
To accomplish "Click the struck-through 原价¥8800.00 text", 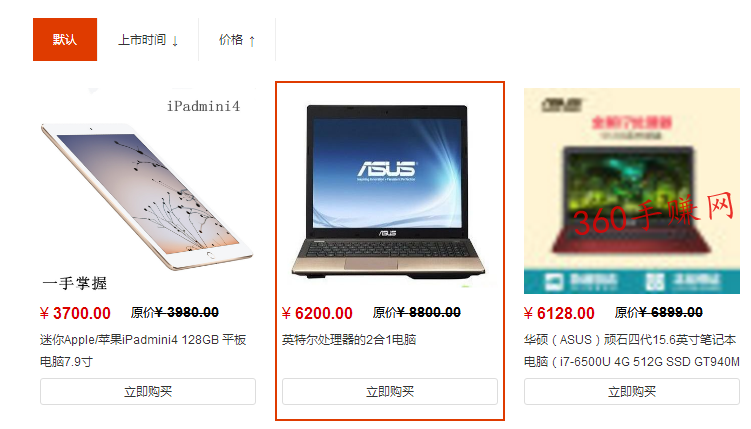I will [x=417, y=313].
